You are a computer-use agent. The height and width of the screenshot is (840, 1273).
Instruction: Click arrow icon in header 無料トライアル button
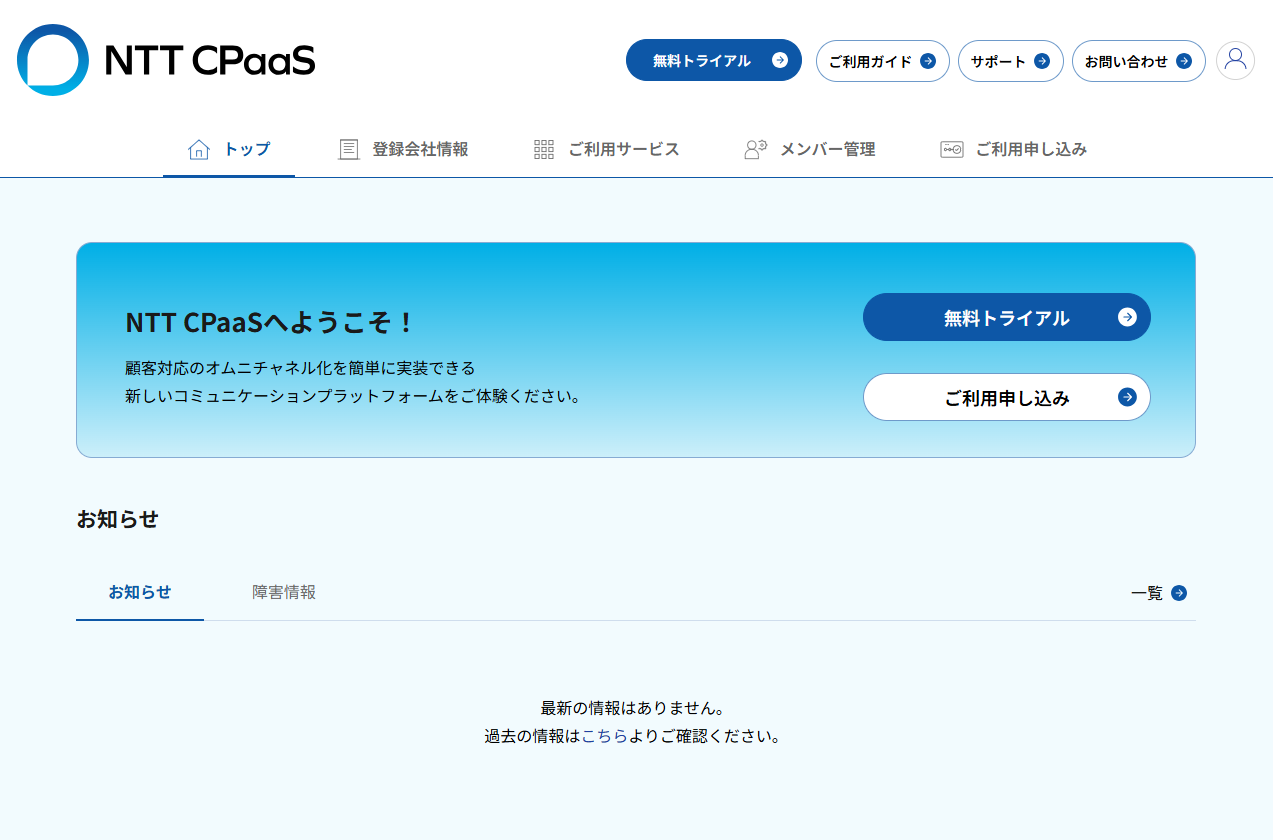(780, 61)
